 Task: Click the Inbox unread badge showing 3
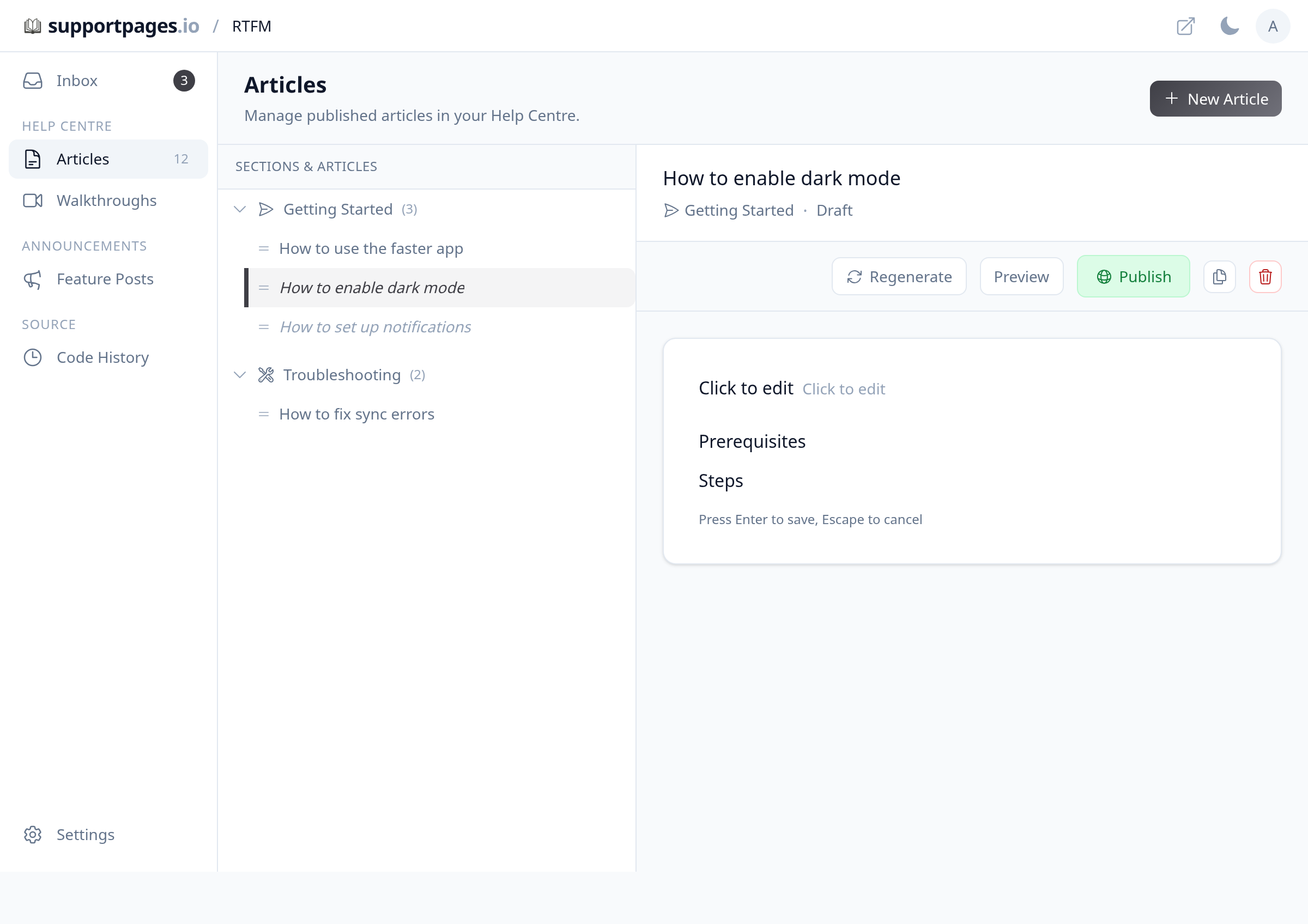pyautogui.click(x=184, y=81)
